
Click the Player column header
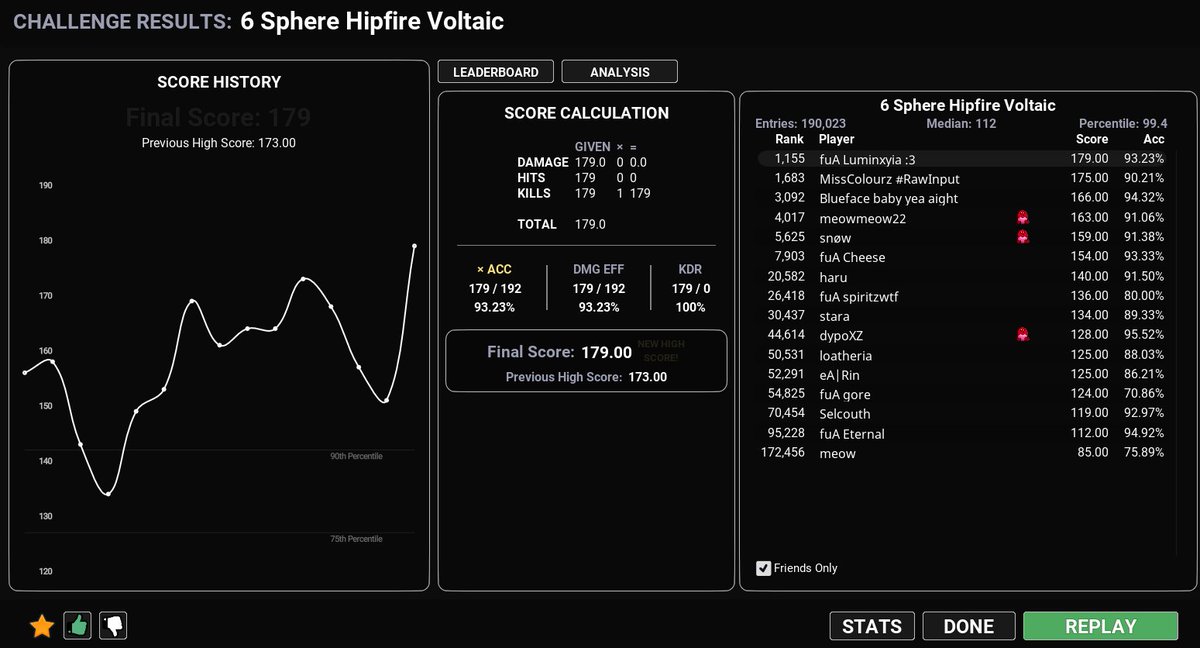click(x=837, y=139)
